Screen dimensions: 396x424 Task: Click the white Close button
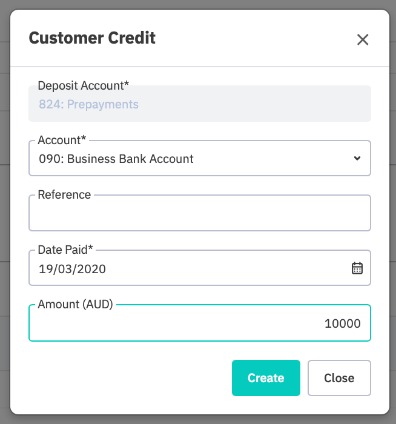pyautogui.click(x=339, y=378)
